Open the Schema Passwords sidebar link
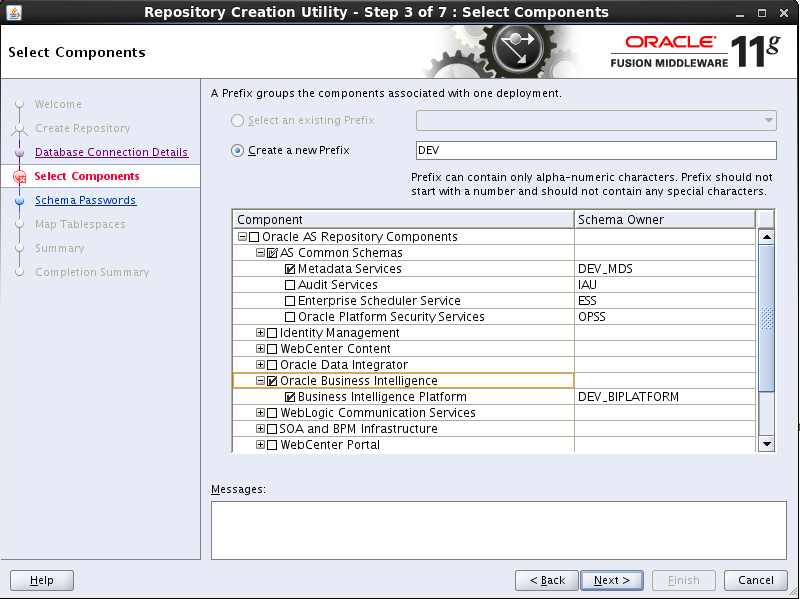800x599 pixels. point(85,200)
